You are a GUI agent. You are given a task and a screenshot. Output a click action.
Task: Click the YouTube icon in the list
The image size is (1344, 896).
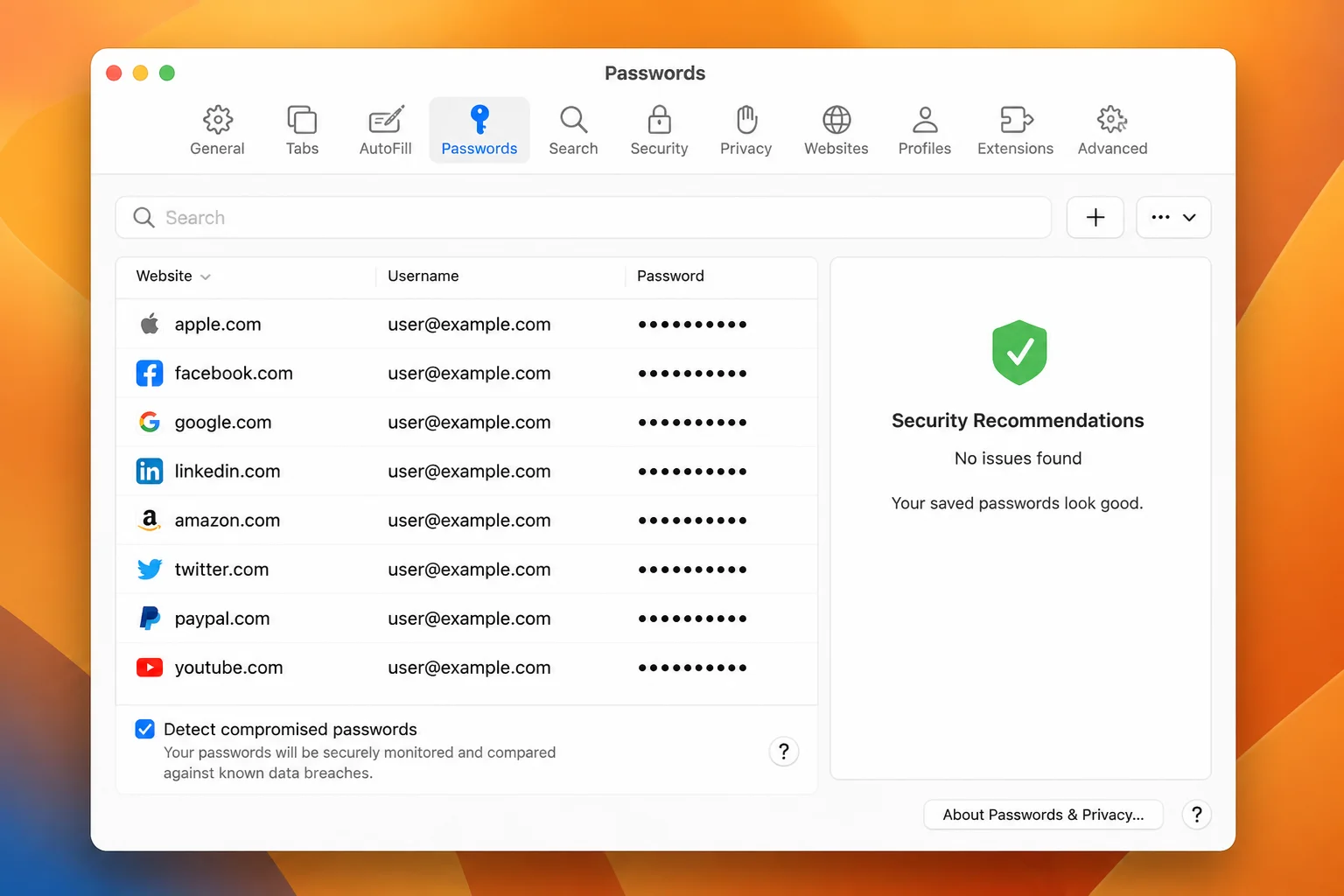(150, 668)
